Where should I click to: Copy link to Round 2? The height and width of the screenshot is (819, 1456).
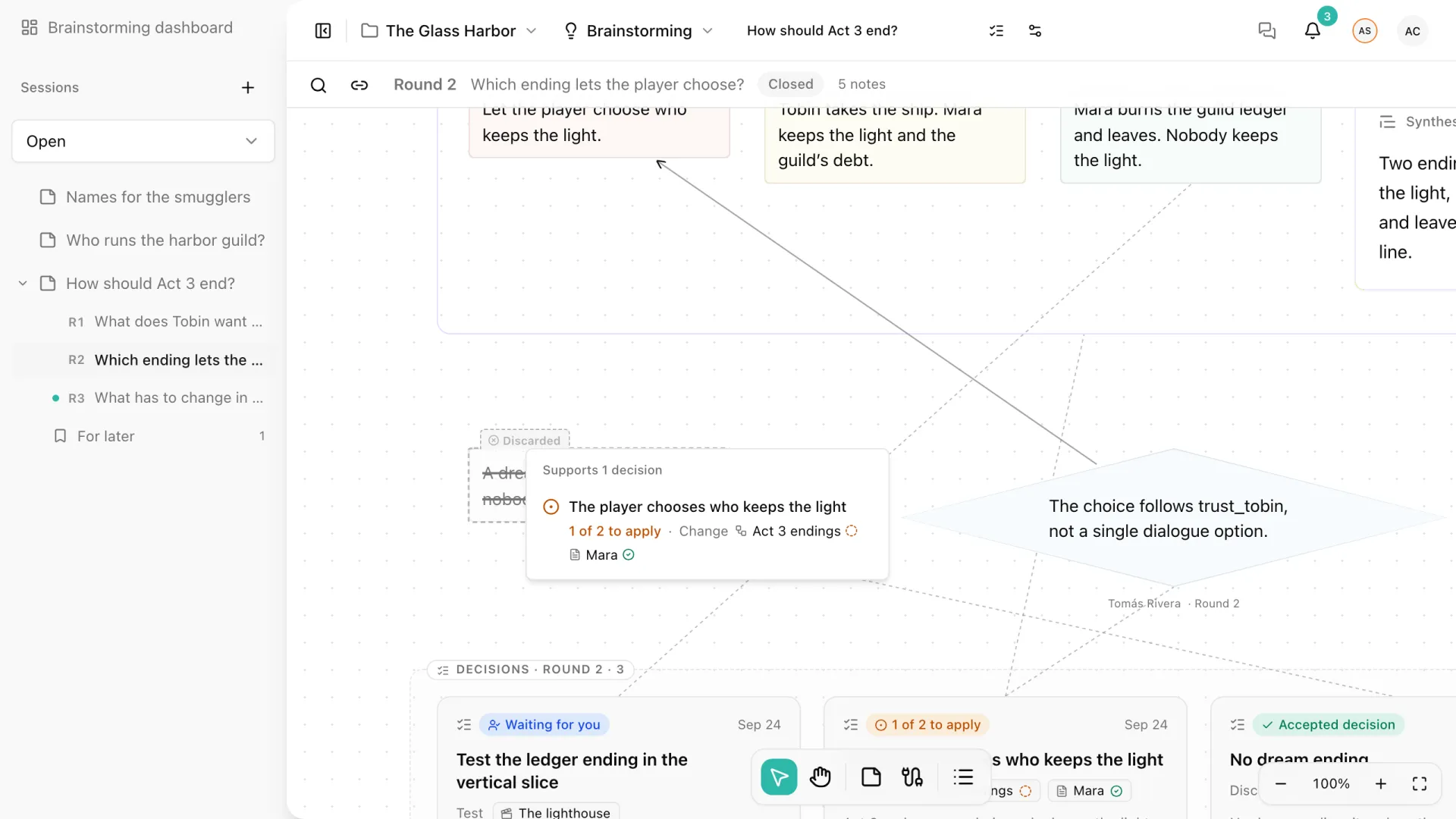click(x=359, y=85)
